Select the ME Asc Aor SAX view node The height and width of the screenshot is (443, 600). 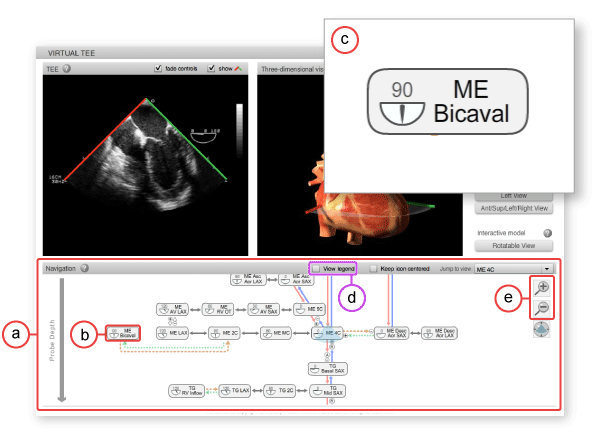[x=296, y=279]
